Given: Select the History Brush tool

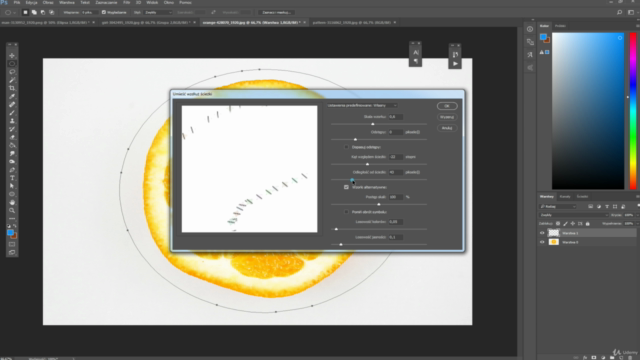Looking at the screenshot, I should tap(12, 129).
